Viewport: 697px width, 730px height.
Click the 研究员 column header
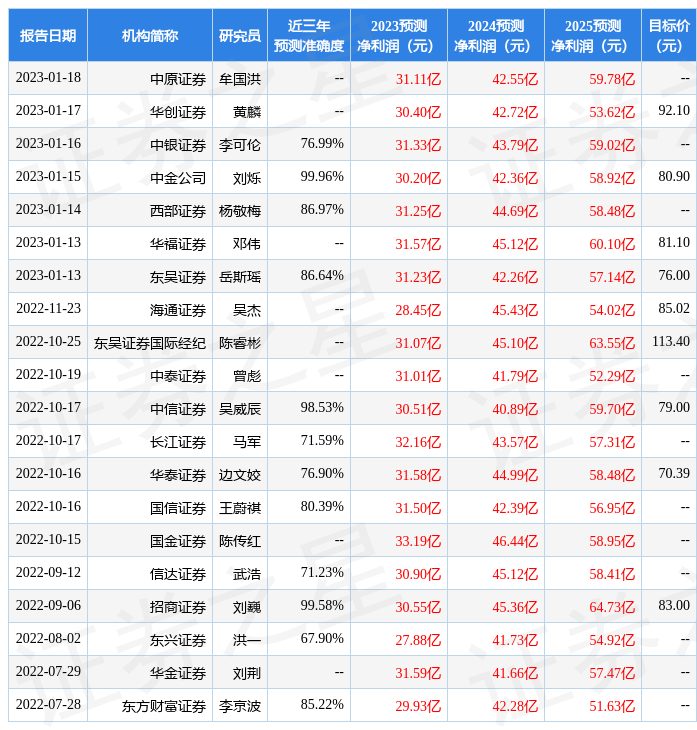240,35
